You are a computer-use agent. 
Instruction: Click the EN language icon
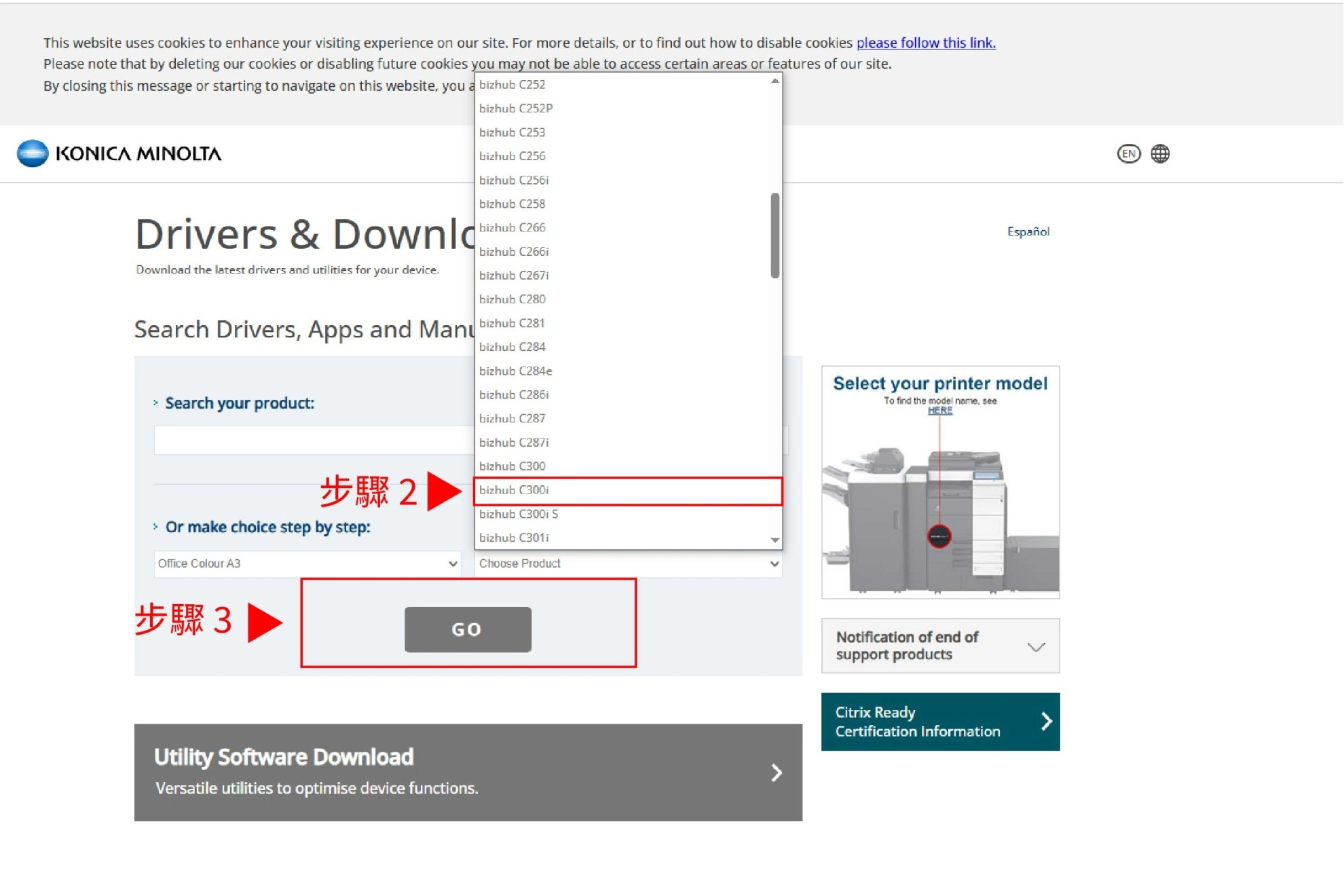[x=1128, y=154]
